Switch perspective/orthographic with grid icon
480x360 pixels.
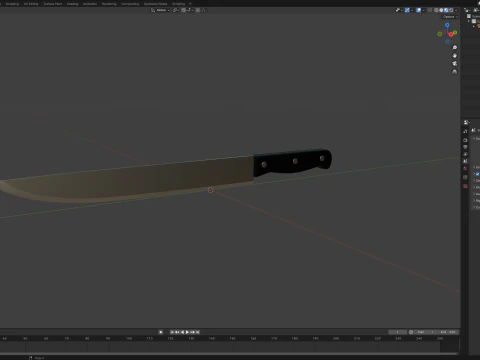pyautogui.click(x=454, y=72)
